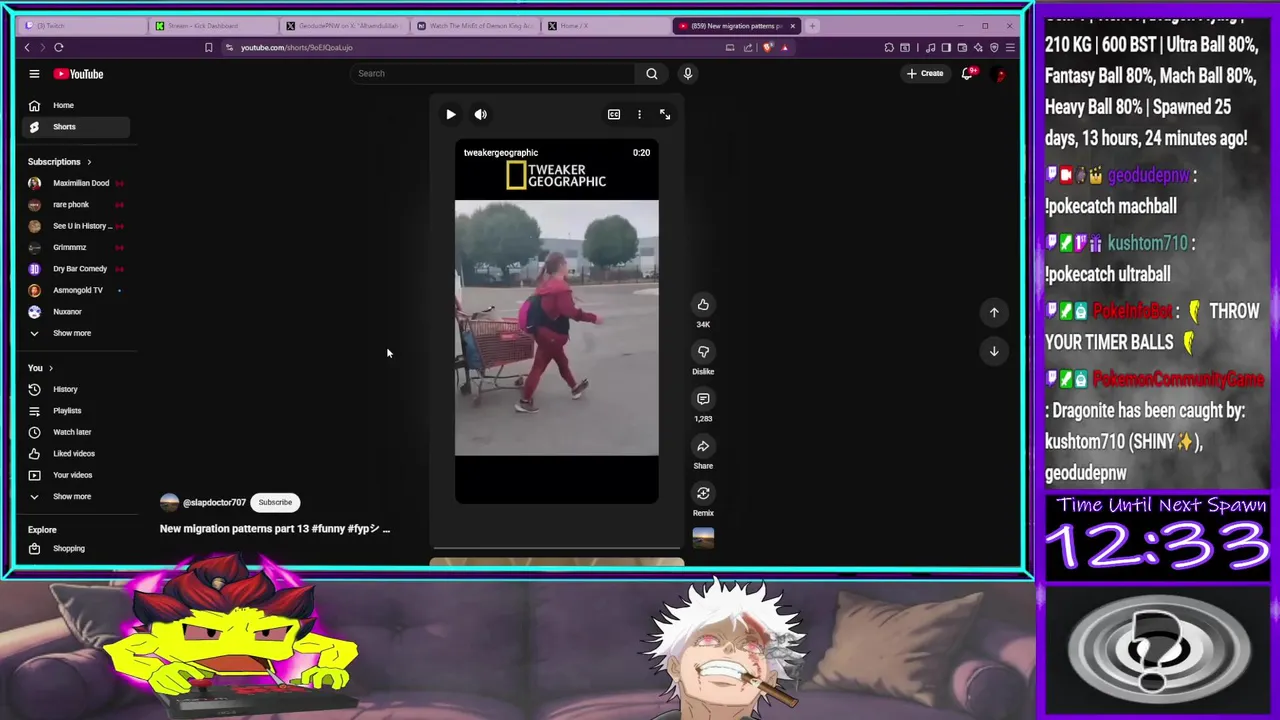Screen dimensions: 1280x720
Task: Remix this Short
Action: [x=703, y=493]
